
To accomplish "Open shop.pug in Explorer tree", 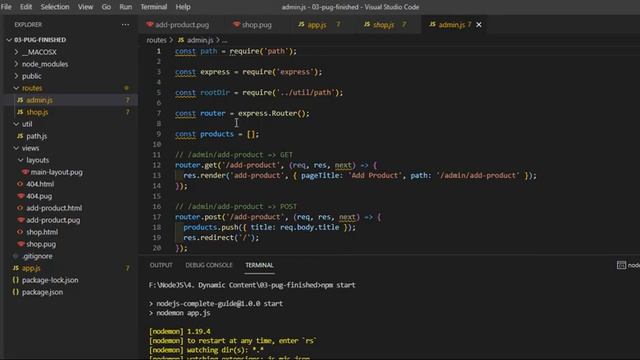I will click(41, 244).
